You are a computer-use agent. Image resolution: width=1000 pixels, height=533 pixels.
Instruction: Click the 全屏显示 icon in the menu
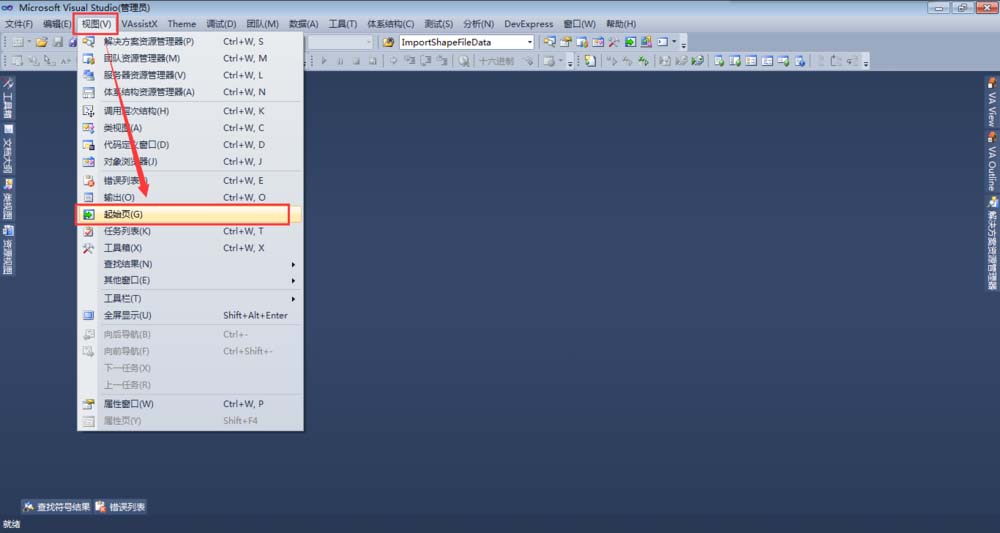pos(89,316)
